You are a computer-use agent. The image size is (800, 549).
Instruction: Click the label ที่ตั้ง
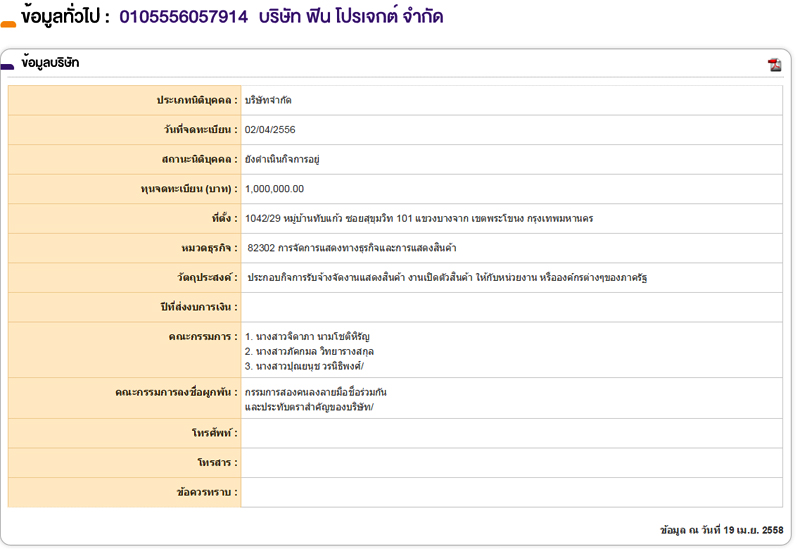pyautogui.click(x=224, y=218)
